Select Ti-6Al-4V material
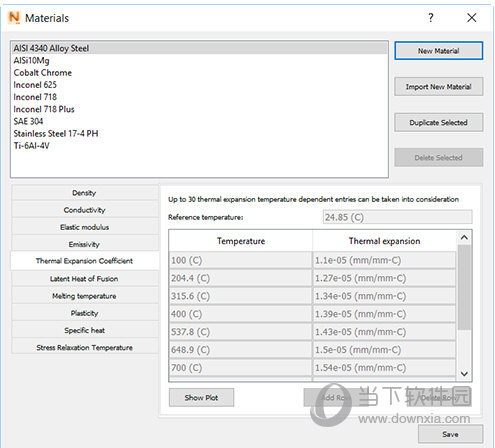The image size is (495, 448). (200, 146)
